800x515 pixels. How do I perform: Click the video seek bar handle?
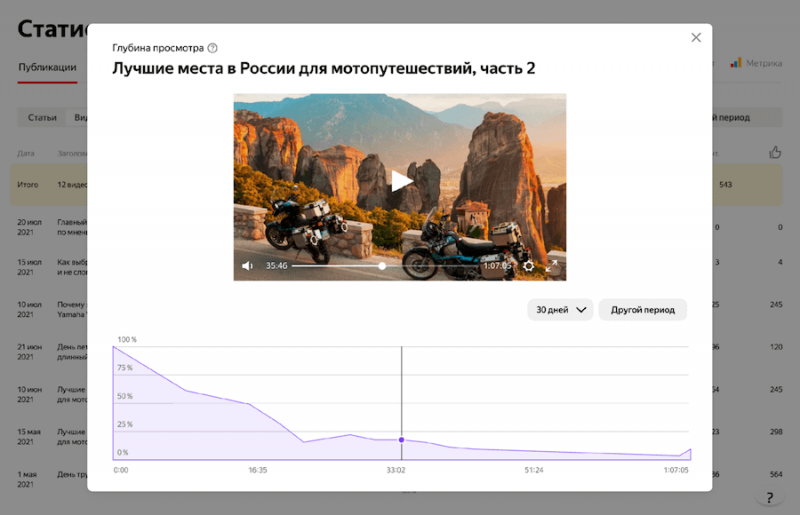tap(383, 266)
